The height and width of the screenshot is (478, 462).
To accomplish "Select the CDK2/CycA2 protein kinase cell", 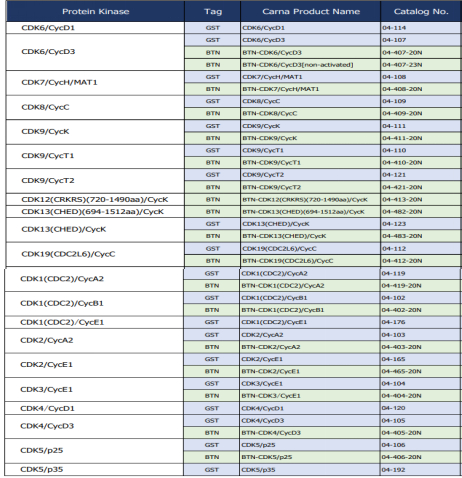I will point(94,341).
